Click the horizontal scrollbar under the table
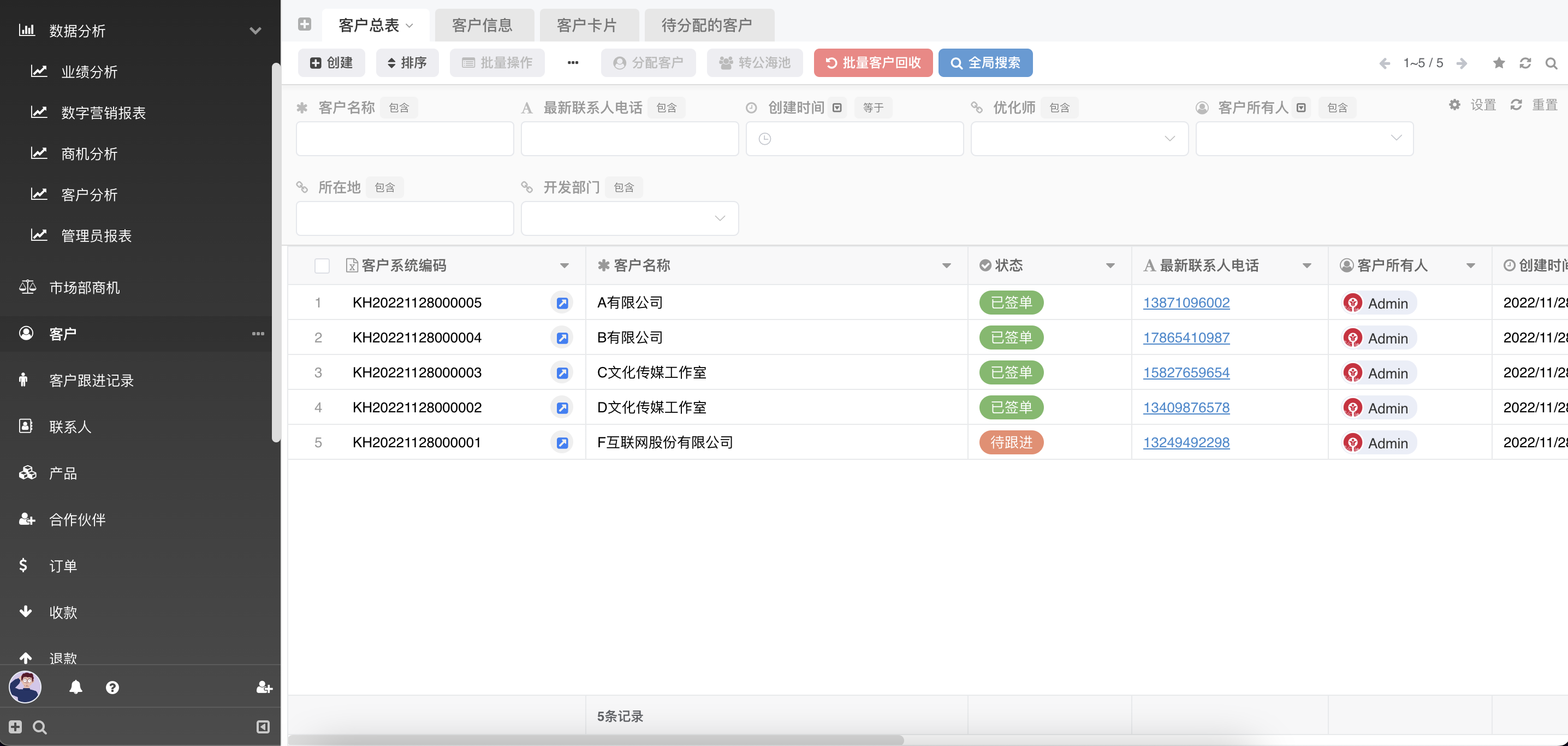Screen dimensions: 1568x746 tap(595, 740)
